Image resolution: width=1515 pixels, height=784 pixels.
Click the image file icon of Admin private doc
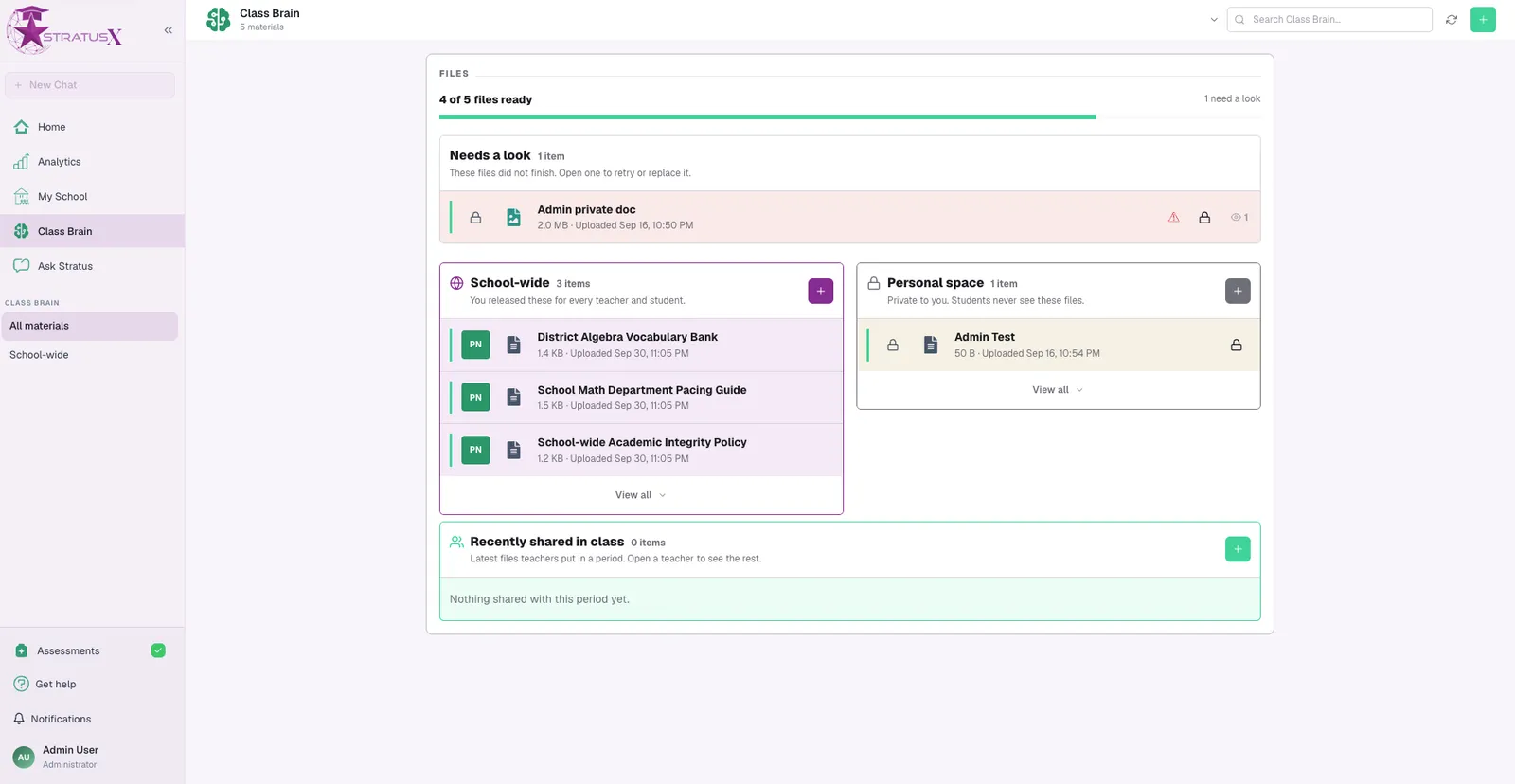click(513, 218)
